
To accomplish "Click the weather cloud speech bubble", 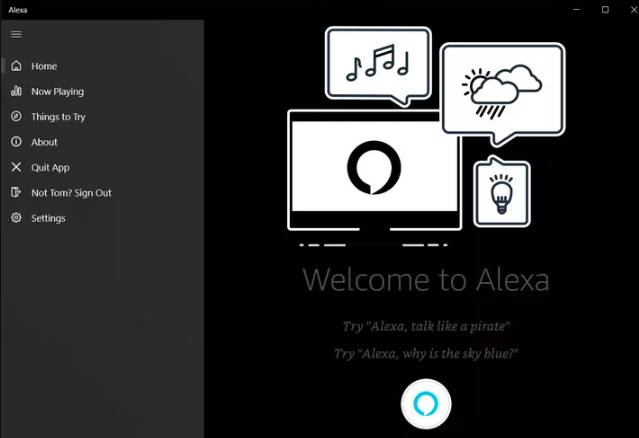I will (503, 93).
